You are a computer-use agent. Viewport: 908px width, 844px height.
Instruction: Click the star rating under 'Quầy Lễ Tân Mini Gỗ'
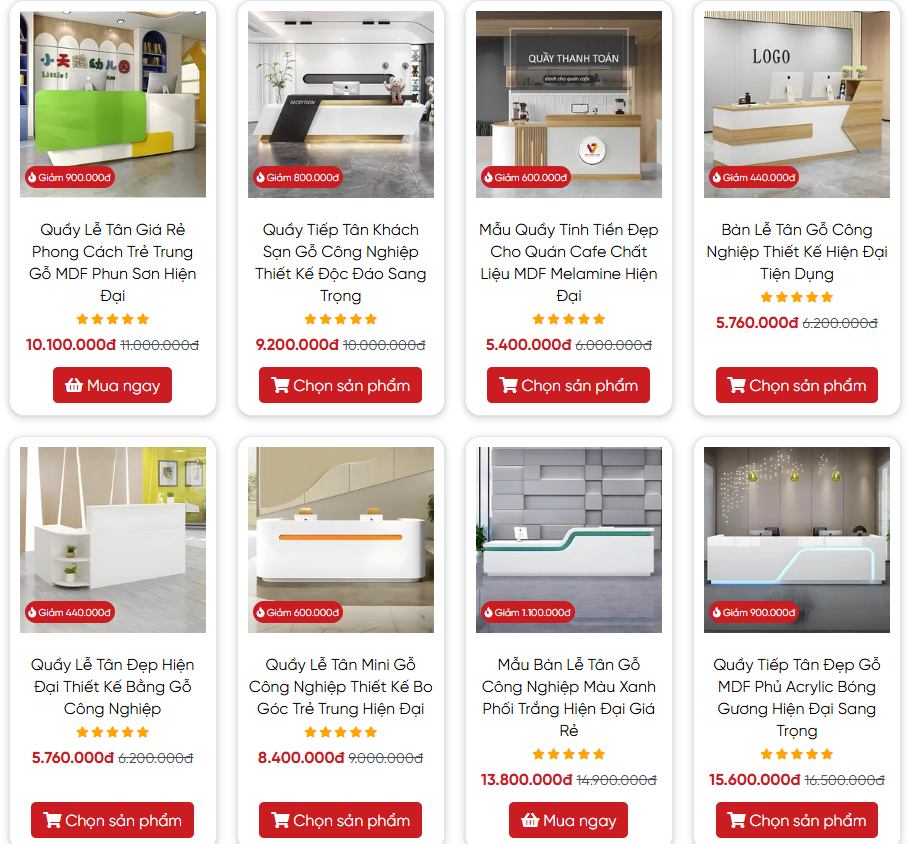tap(340, 732)
